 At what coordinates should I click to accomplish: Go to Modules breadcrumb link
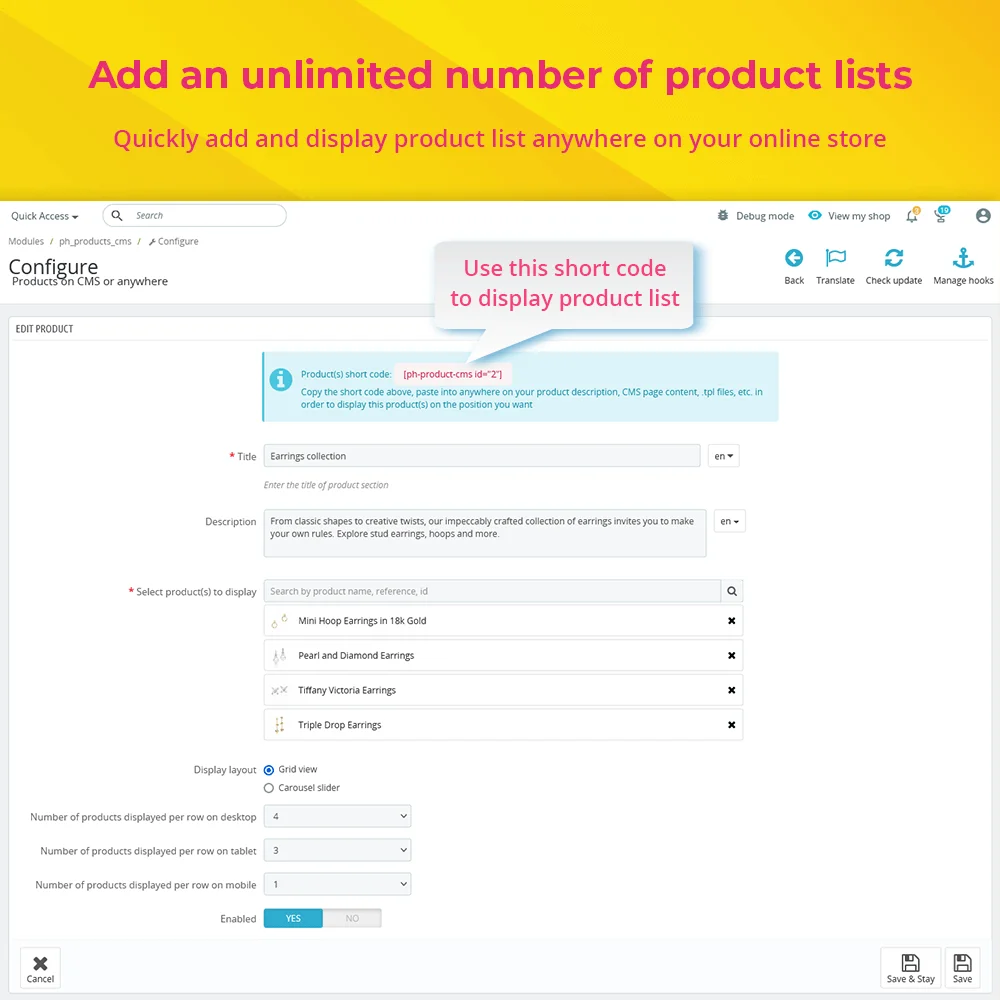tap(26, 242)
